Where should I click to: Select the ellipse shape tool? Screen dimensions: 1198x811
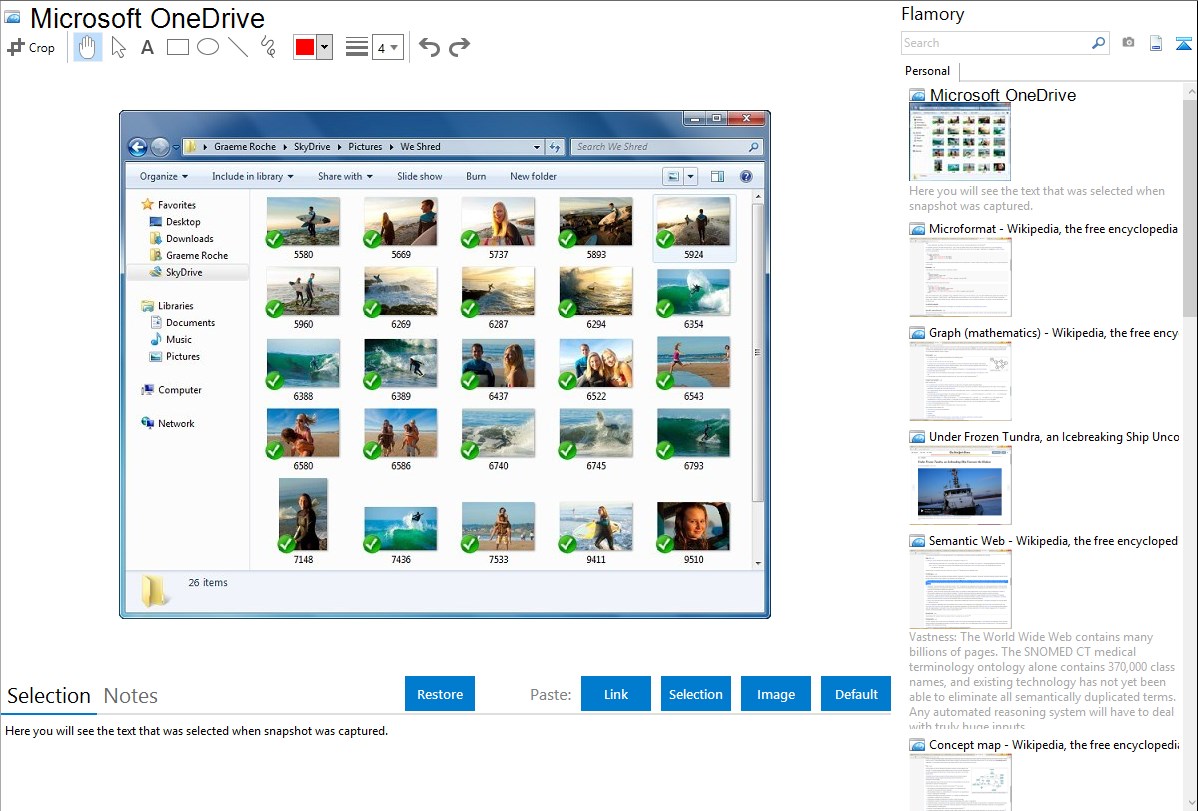tap(208, 47)
